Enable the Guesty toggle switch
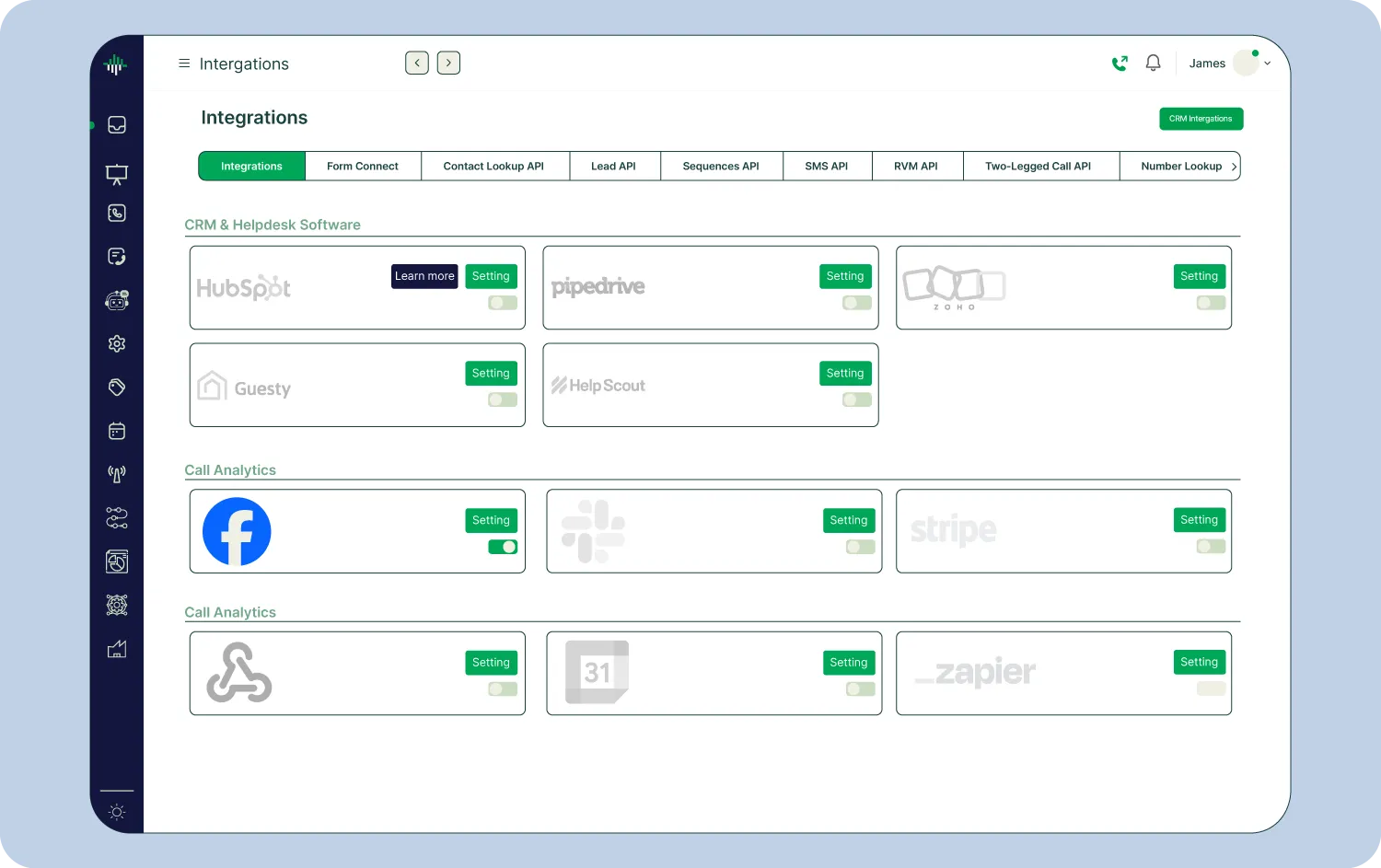1381x868 pixels. click(x=503, y=399)
